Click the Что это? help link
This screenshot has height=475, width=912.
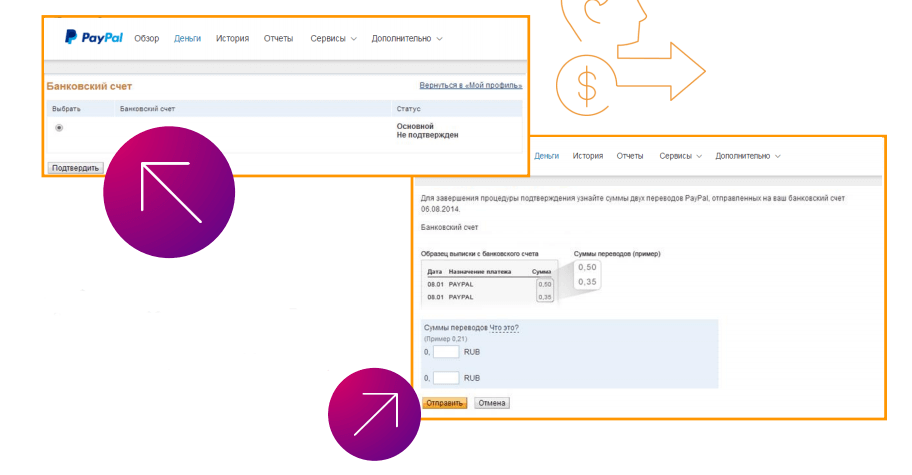coord(504,328)
